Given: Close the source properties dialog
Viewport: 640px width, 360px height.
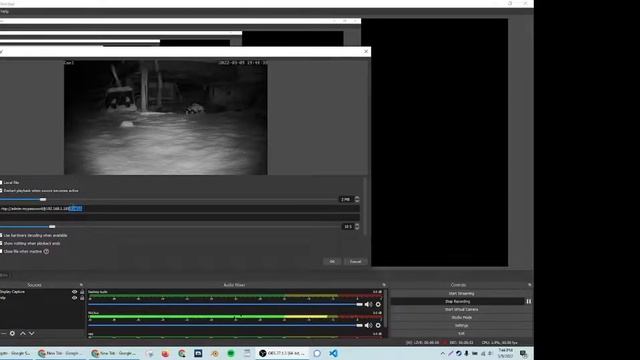Looking at the screenshot, I should 366,51.
